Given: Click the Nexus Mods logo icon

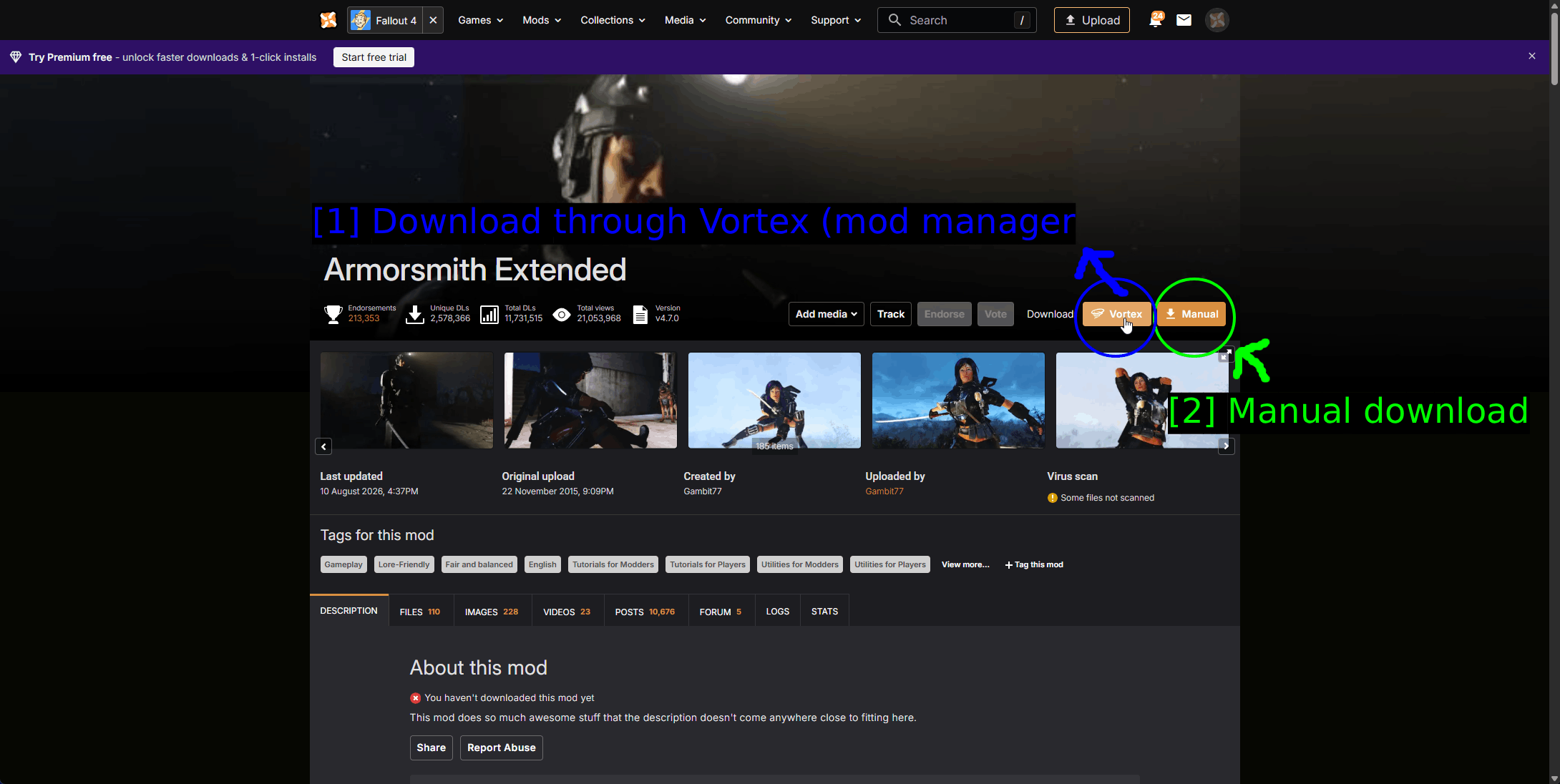Looking at the screenshot, I should 328,20.
